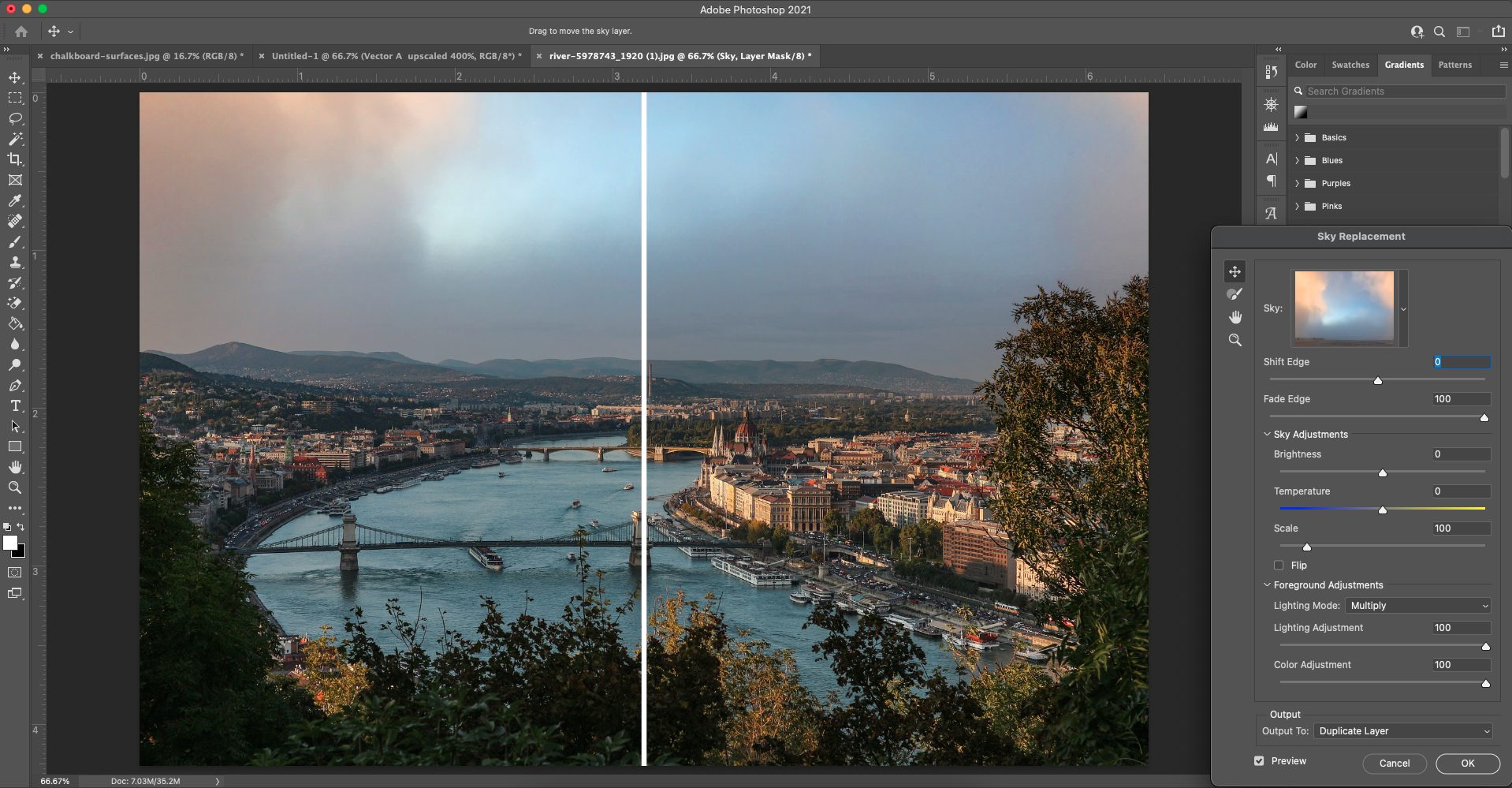Choose Sky Move tool in Sky Replacement dialog

1235,271
